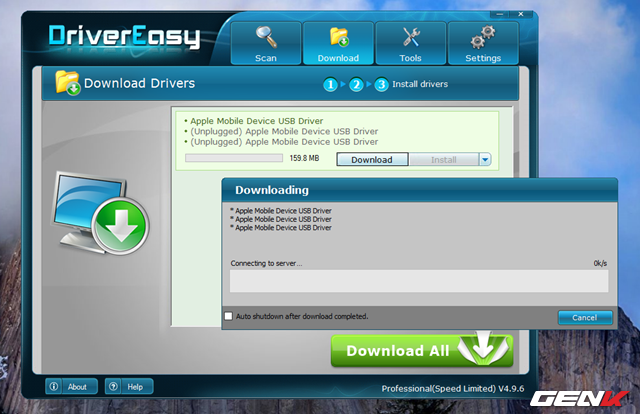Select step 2 circle indicator
The width and height of the screenshot is (640, 414).
click(356, 84)
